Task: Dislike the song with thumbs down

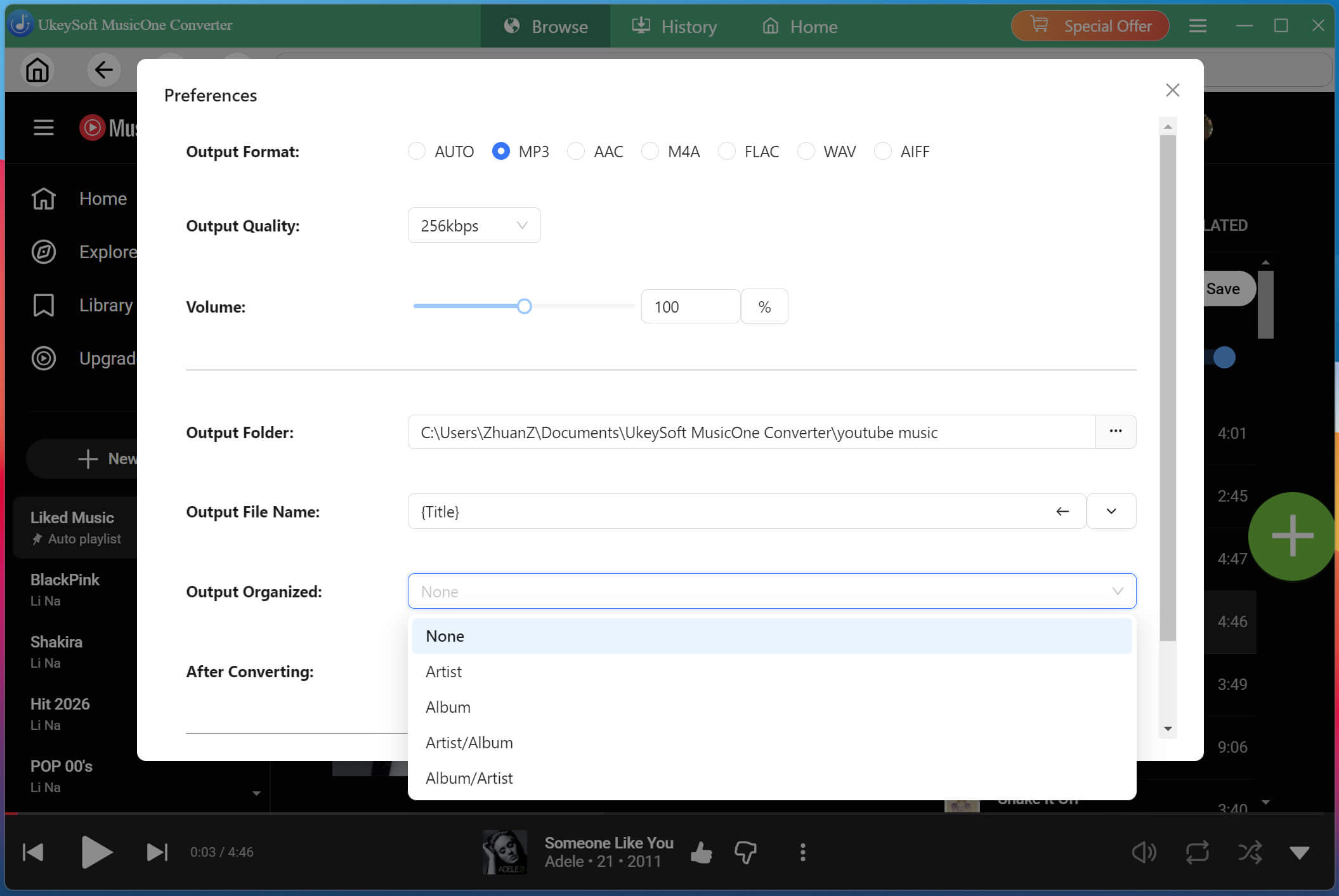Action: (746, 852)
